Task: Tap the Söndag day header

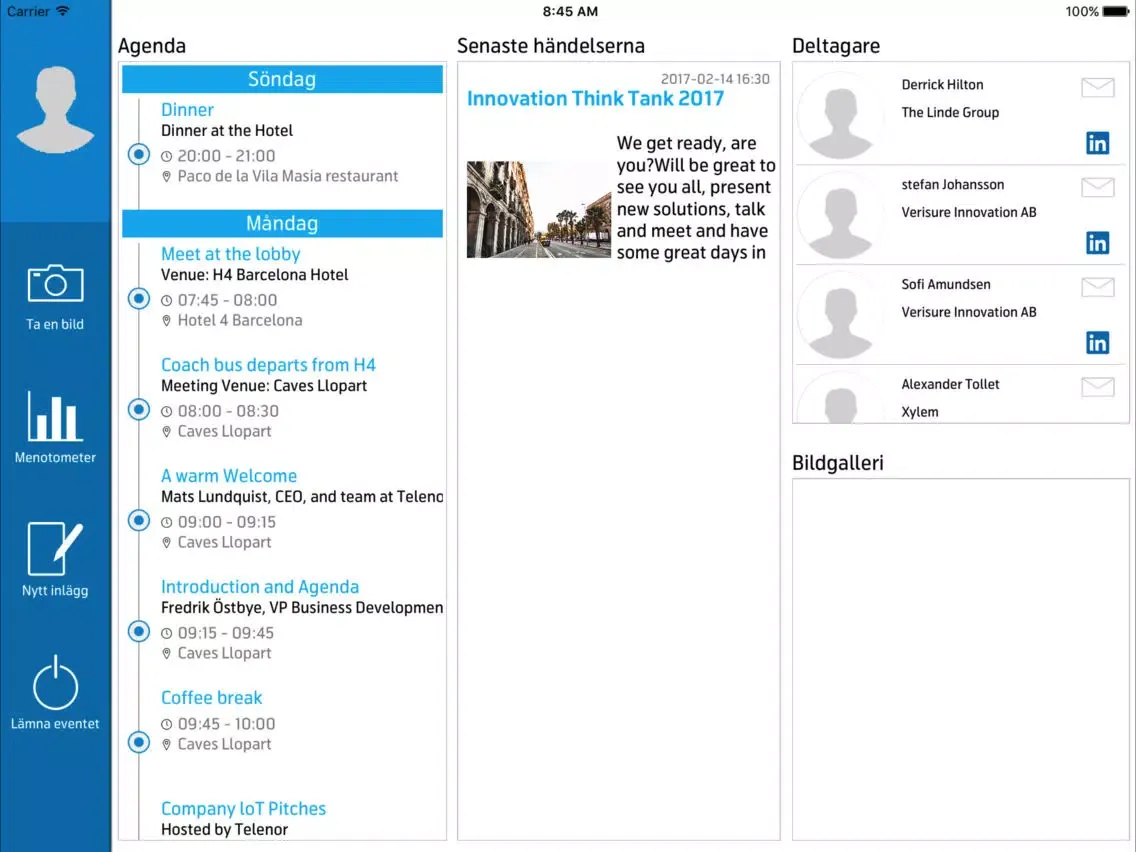Action: click(x=282, y=79)
